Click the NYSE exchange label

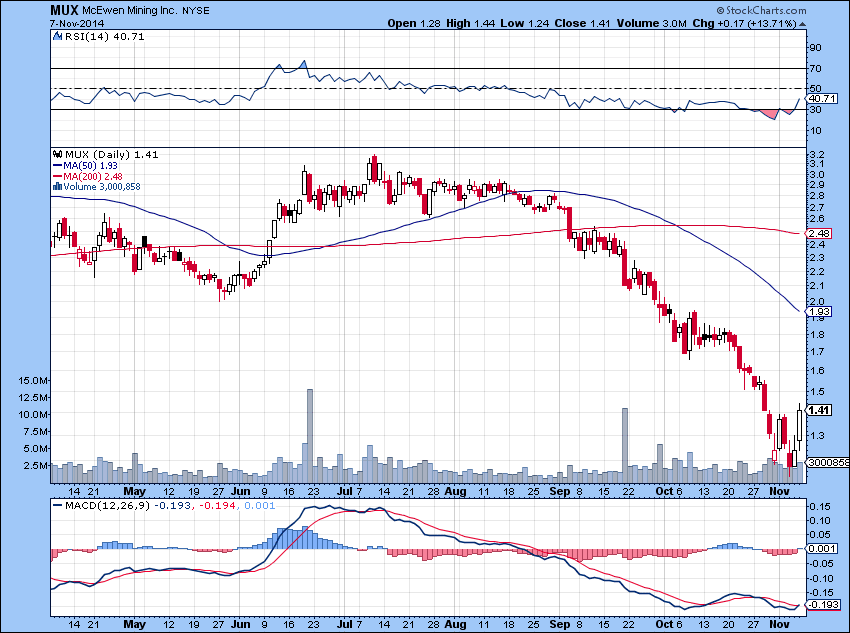(x=195, y=10)
